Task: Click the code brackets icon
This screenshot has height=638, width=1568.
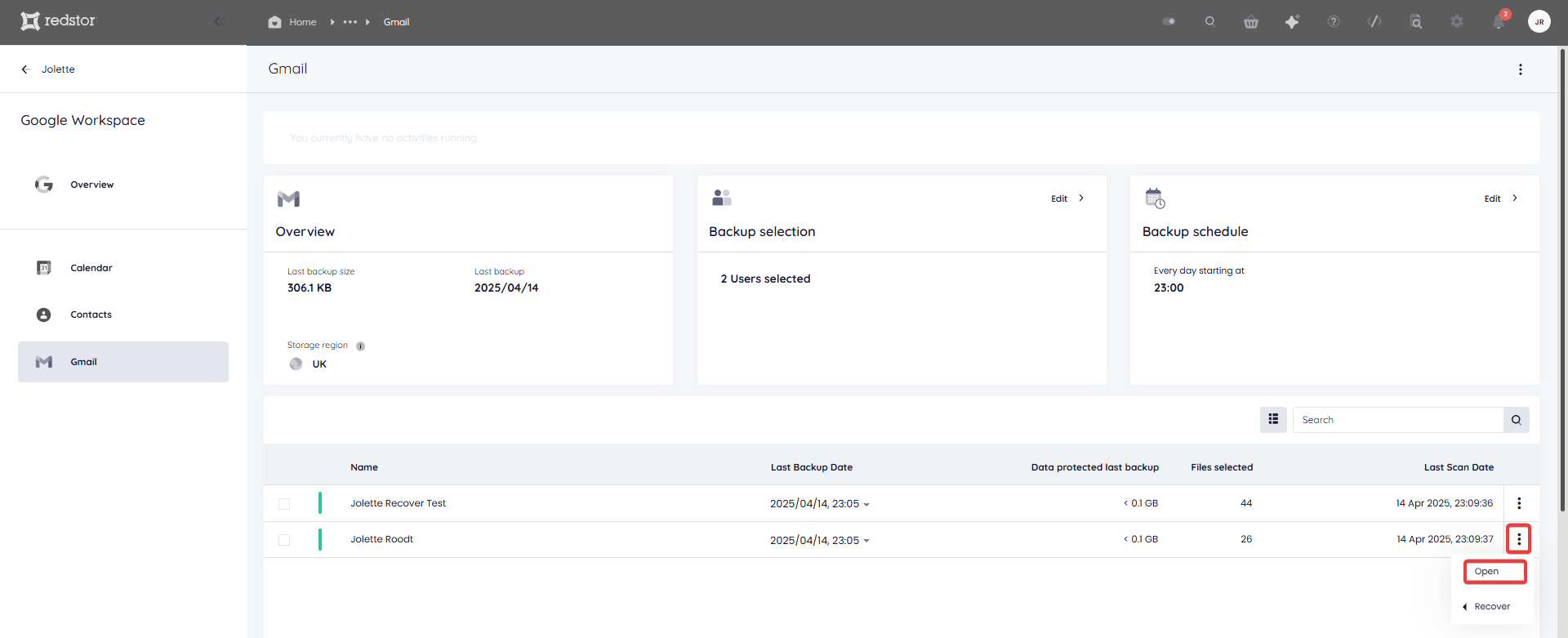Action: 1374,22
